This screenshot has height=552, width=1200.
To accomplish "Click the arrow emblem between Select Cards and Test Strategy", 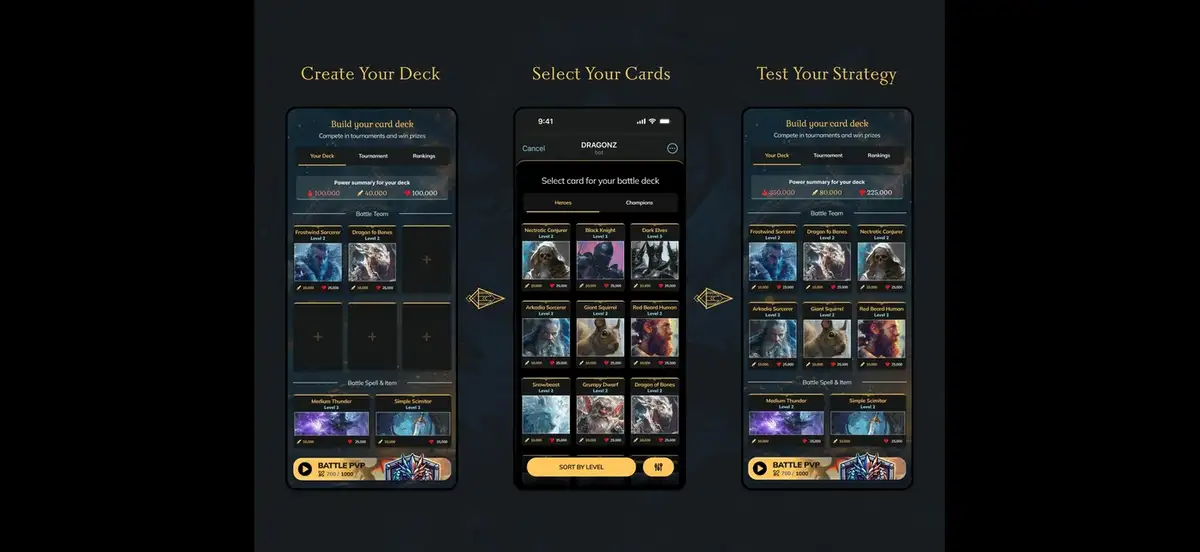I will pos(714,298).
